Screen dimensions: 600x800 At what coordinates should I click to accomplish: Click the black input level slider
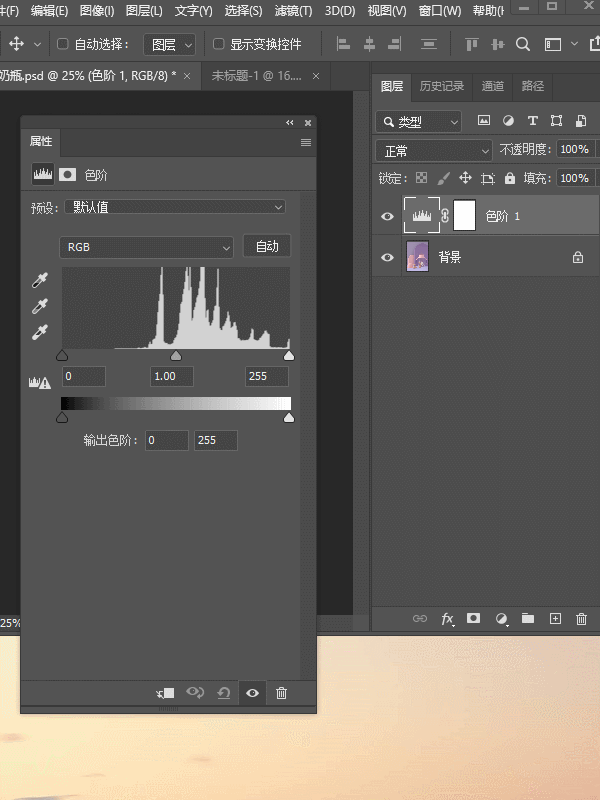coord(62,356)
